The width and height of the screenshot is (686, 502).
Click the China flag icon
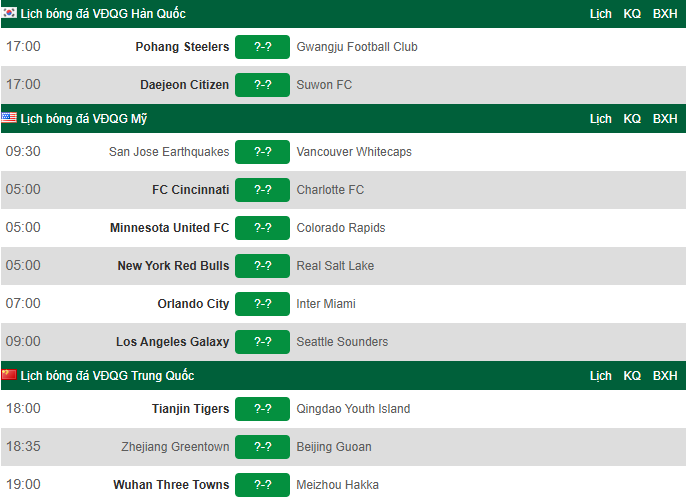click(x=9, y=375)
